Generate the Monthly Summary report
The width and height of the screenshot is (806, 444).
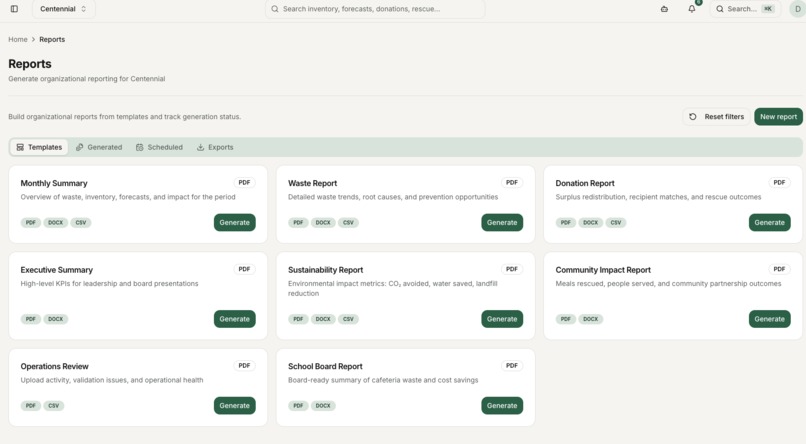click(234, 223)
